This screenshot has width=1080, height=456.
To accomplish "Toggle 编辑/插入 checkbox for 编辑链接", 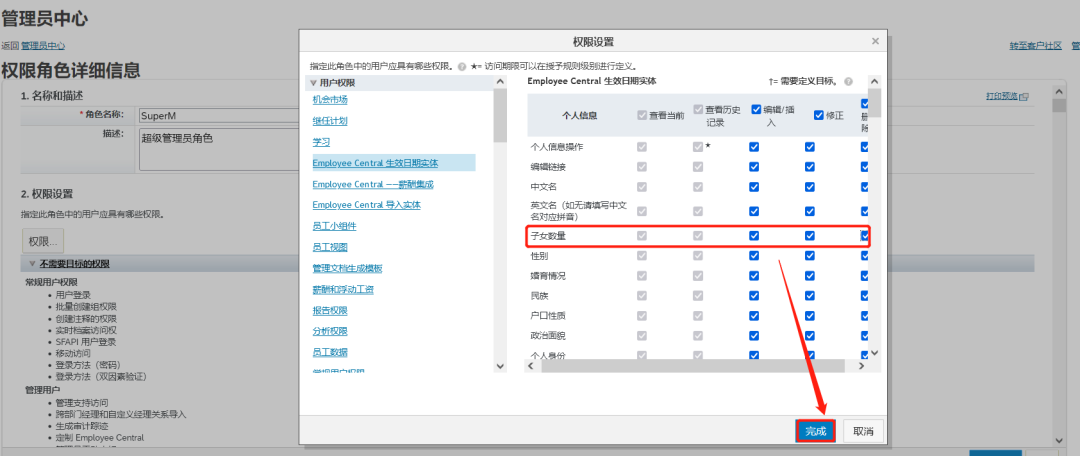I will (x=754, y=166).
